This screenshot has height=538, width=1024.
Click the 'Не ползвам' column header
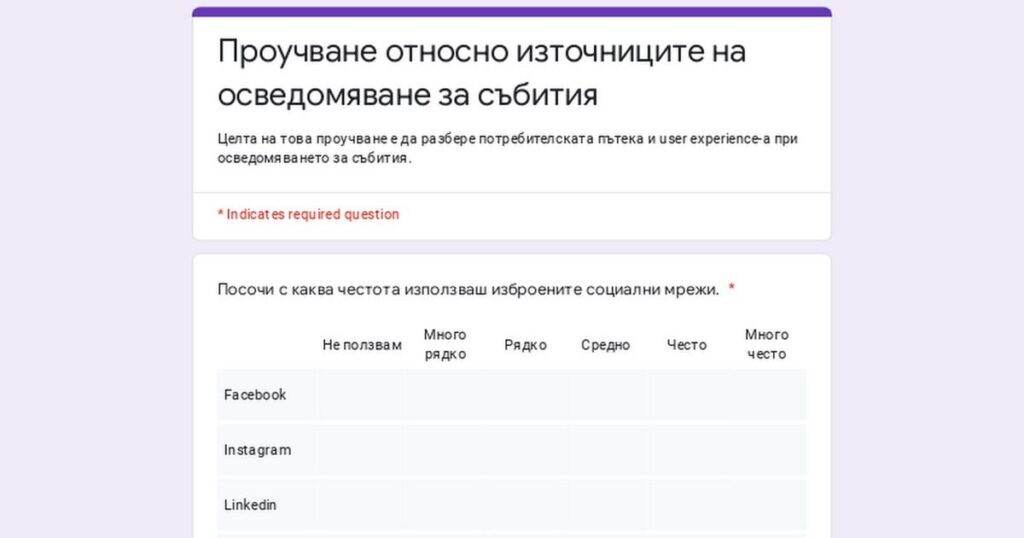(x=362, y=345)
